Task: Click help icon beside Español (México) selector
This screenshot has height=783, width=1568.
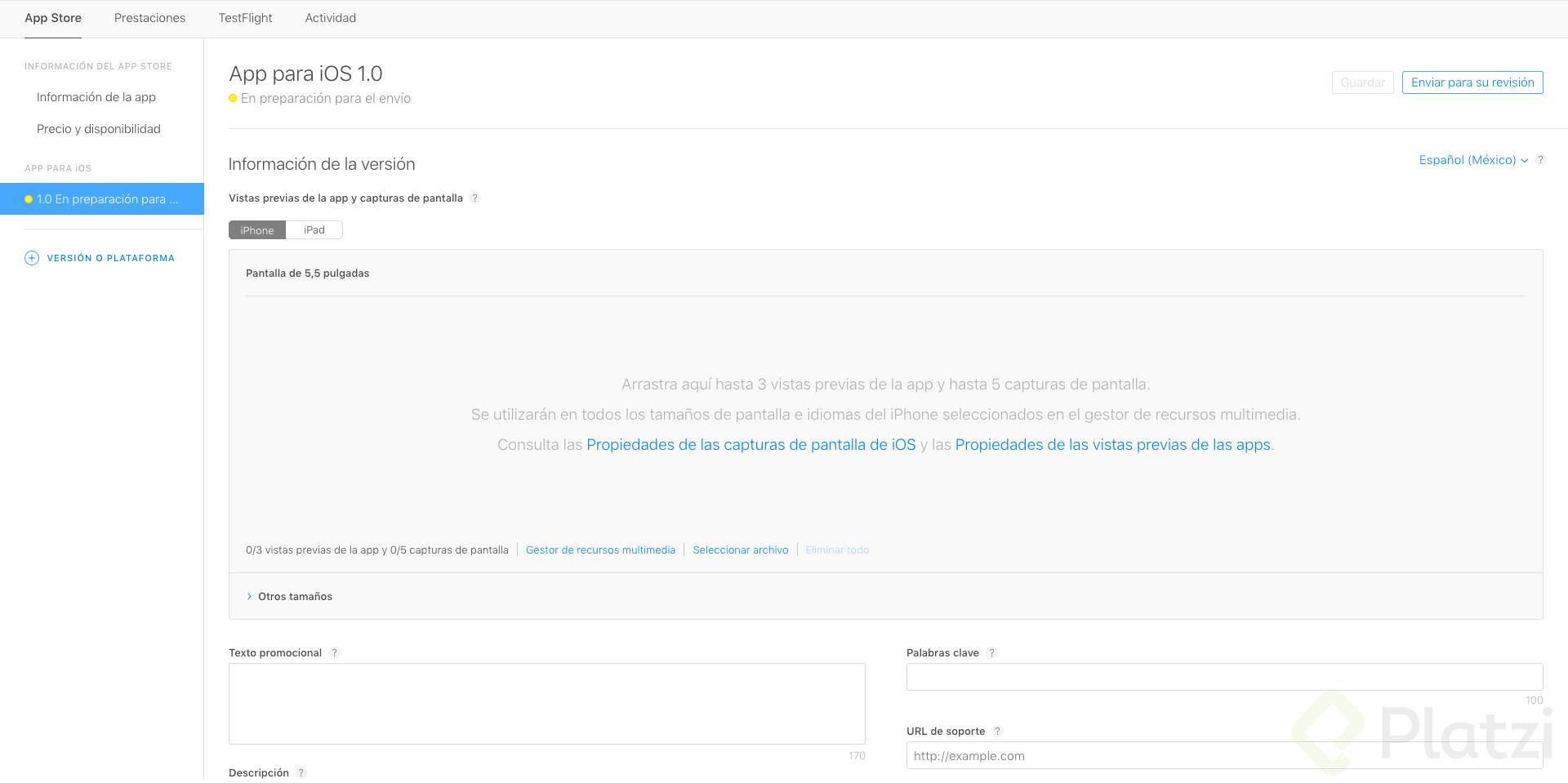Action: pos(1540,160)
